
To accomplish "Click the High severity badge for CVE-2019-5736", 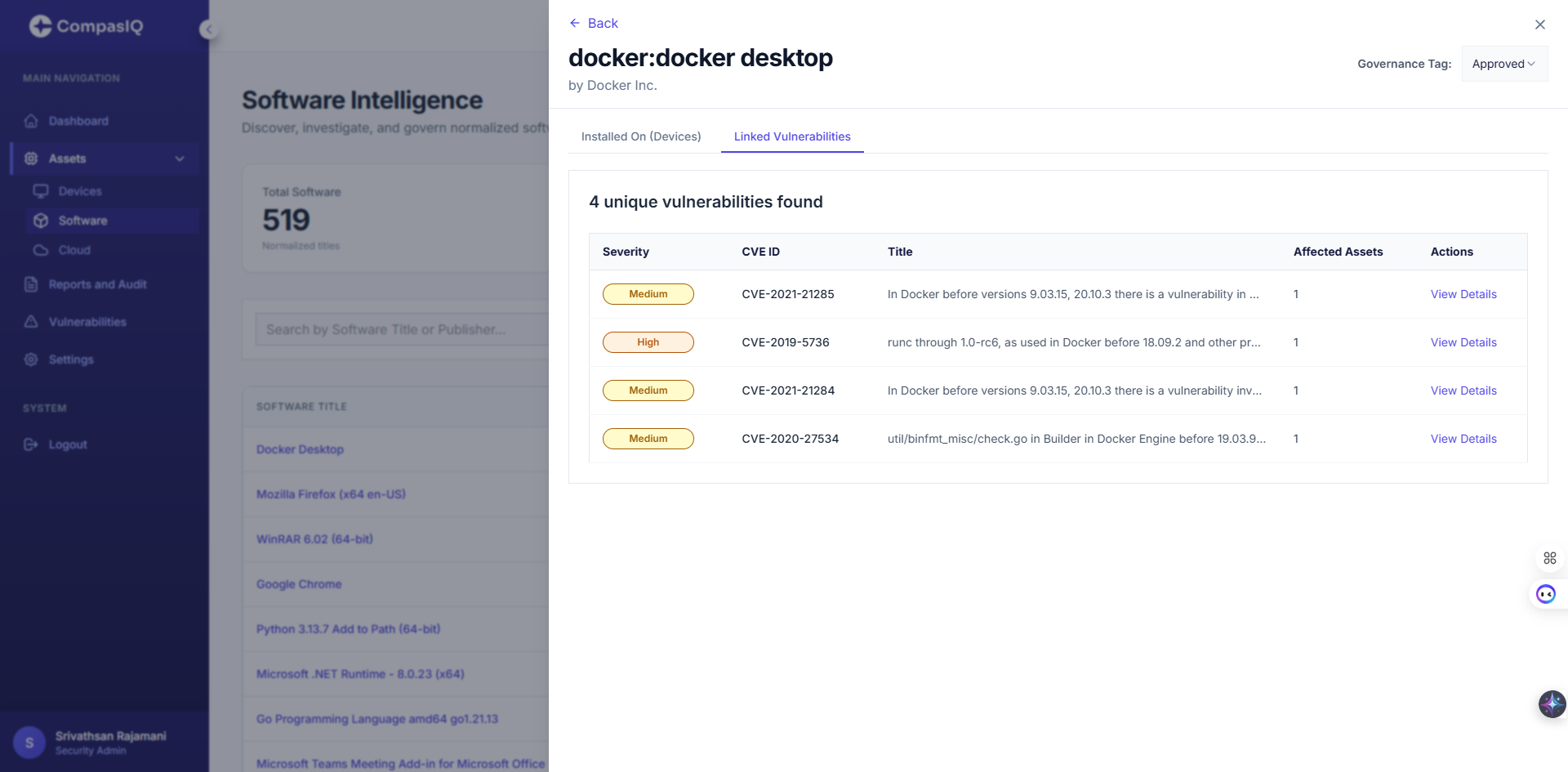I will coord(648,342).
